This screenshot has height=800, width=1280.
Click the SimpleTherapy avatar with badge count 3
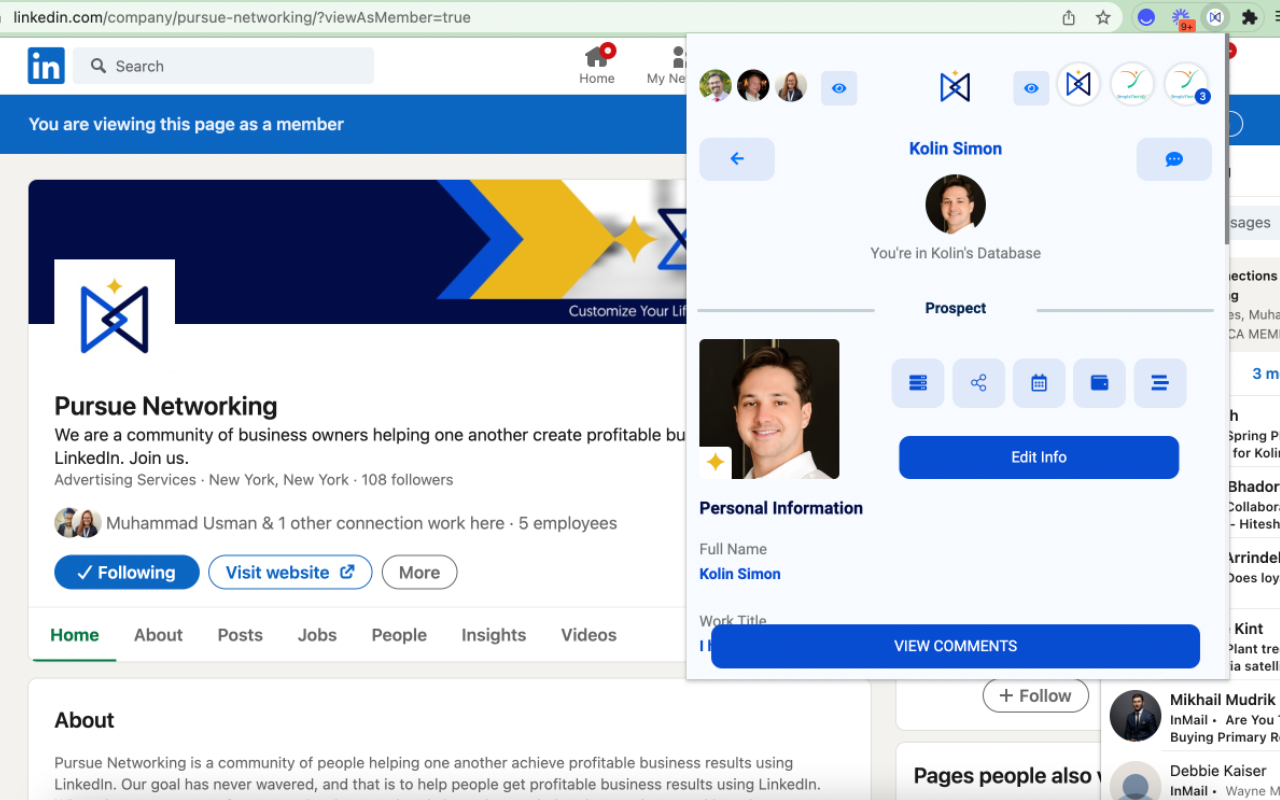[x=1186, y=84]
